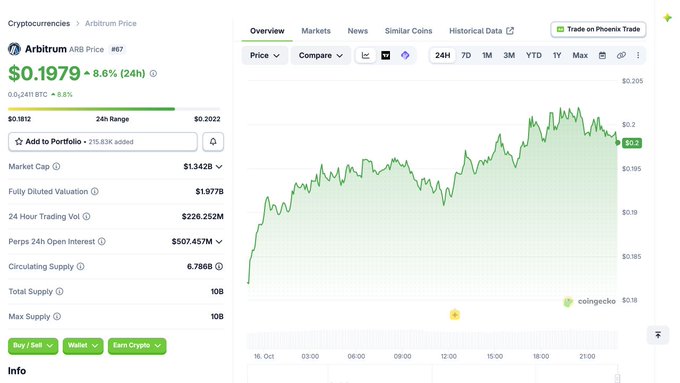Screen dimensions: 680x383
Task: Show Circulating Supply info tooltip
Action: [81, 266]
